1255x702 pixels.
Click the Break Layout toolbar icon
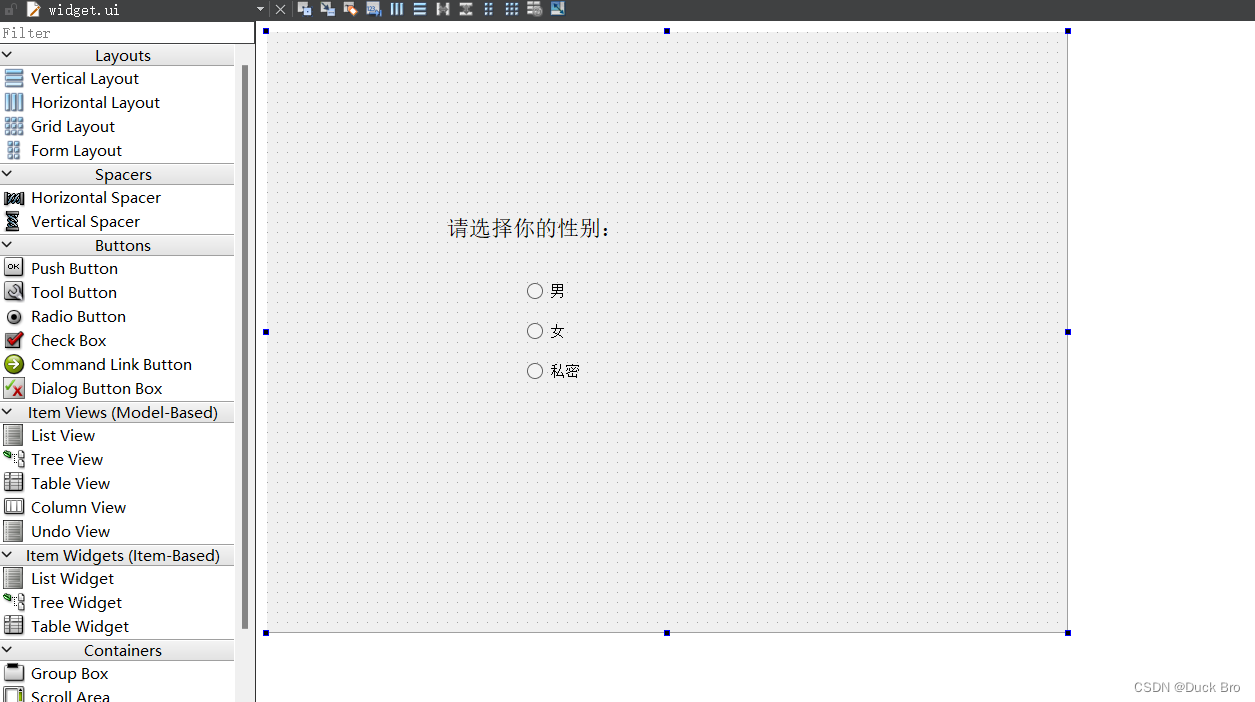[534, 10]
